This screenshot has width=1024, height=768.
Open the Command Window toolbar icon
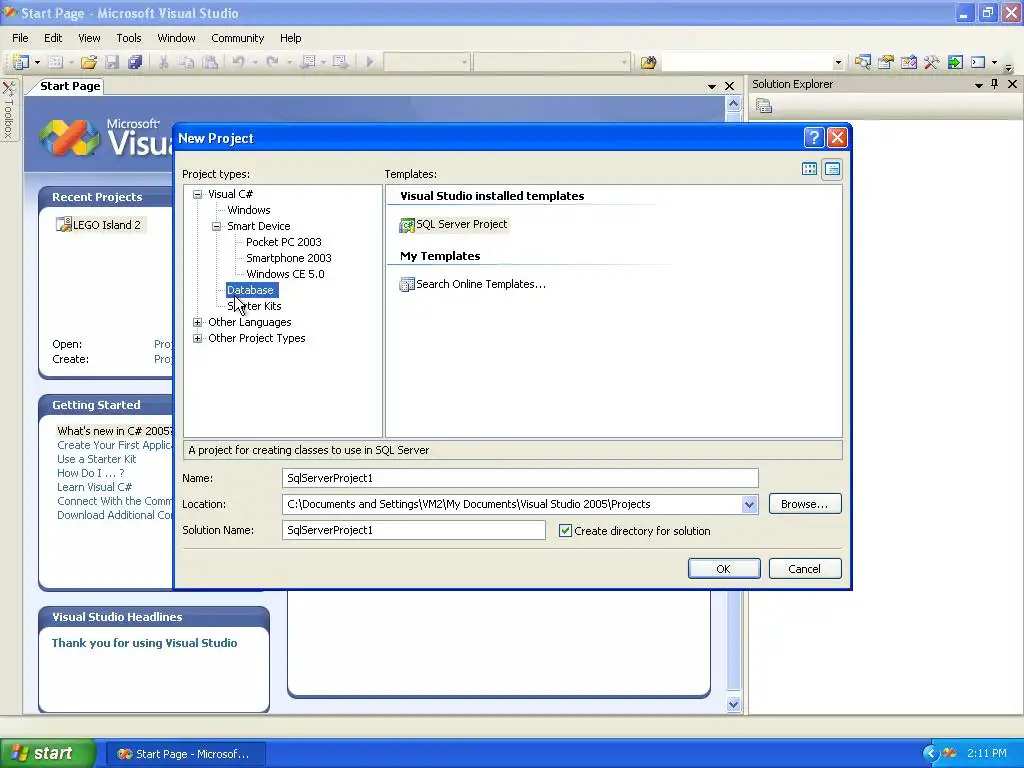[978, 62]
